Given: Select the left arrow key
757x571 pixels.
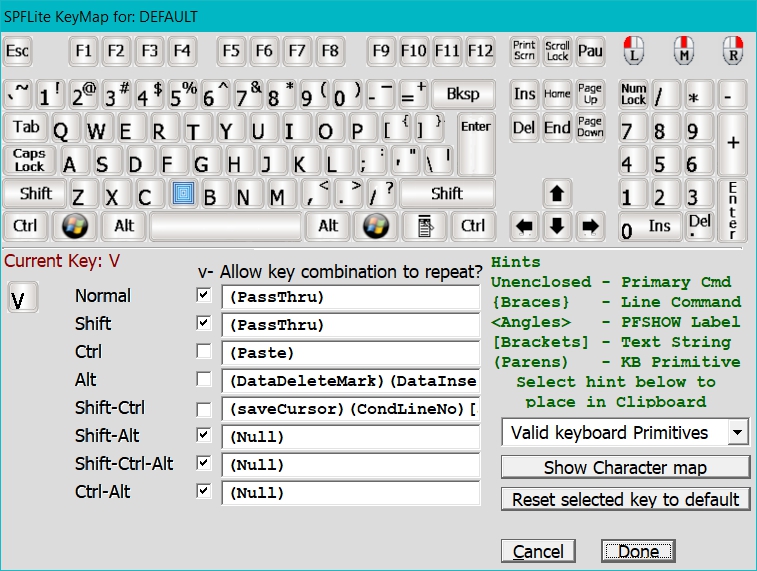Looking at the screenshot, I should pyautogui.click(x=524, y=226).
